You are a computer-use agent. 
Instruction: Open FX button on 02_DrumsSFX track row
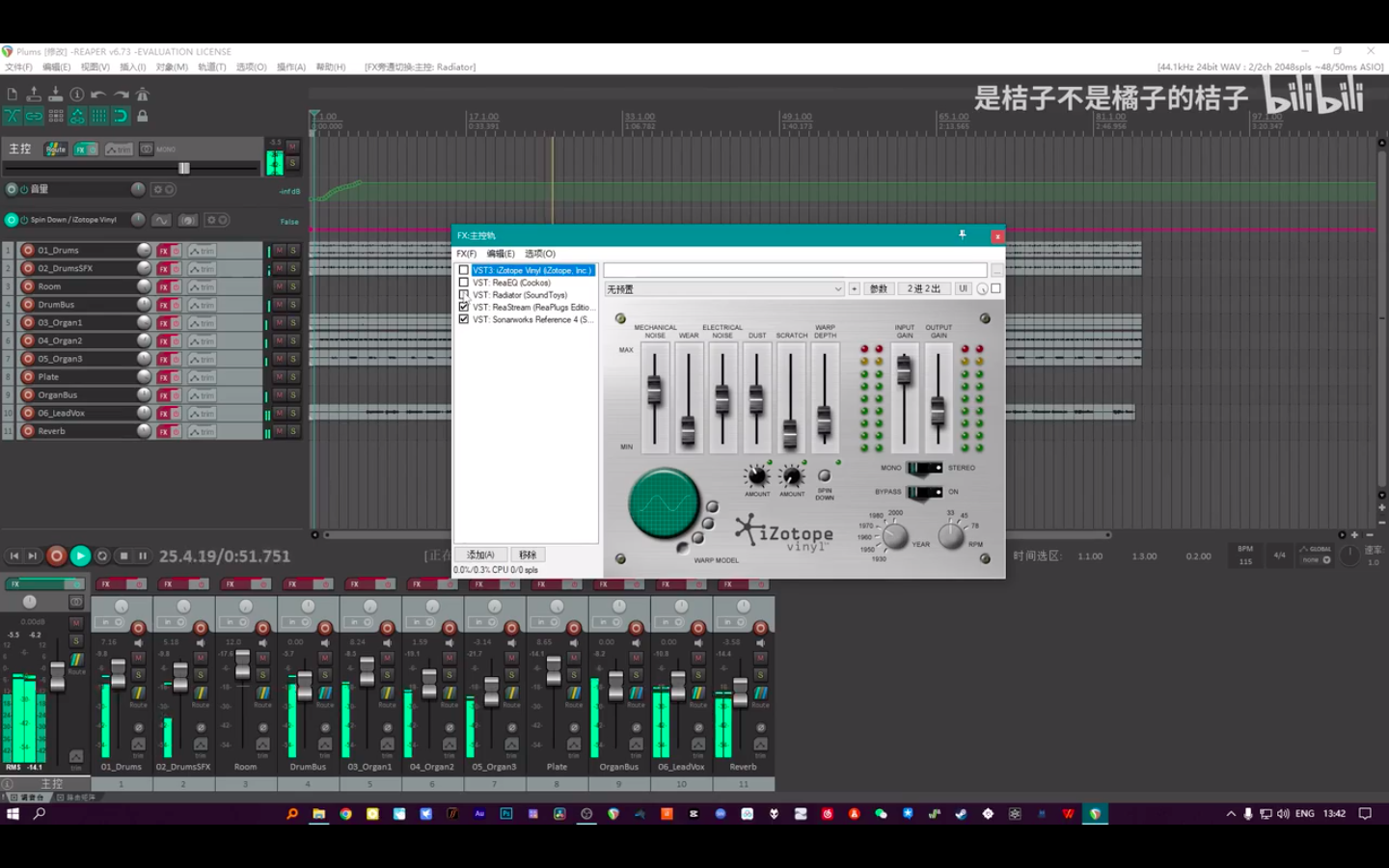[x=164, y=269]
